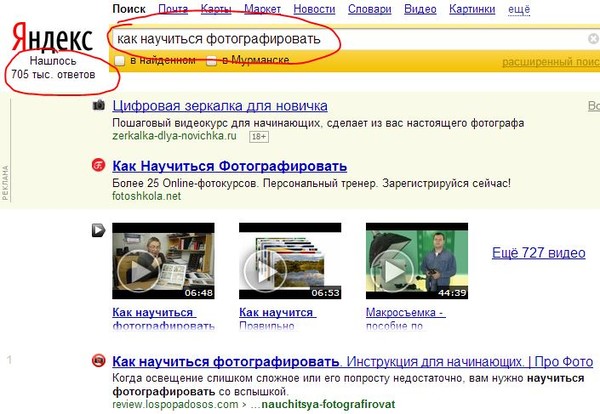
Task: Open the Картинки service link
Action: [x=472, y=9]
